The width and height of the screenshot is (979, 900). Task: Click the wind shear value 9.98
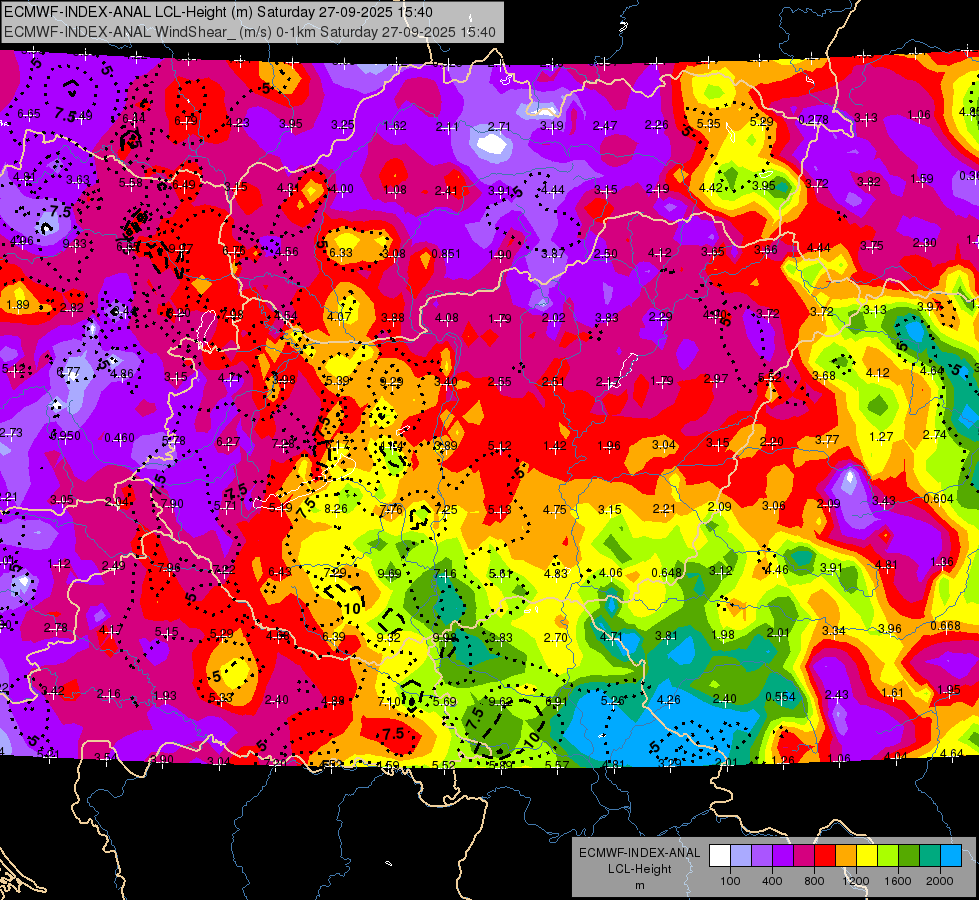[x=445, y=637]
